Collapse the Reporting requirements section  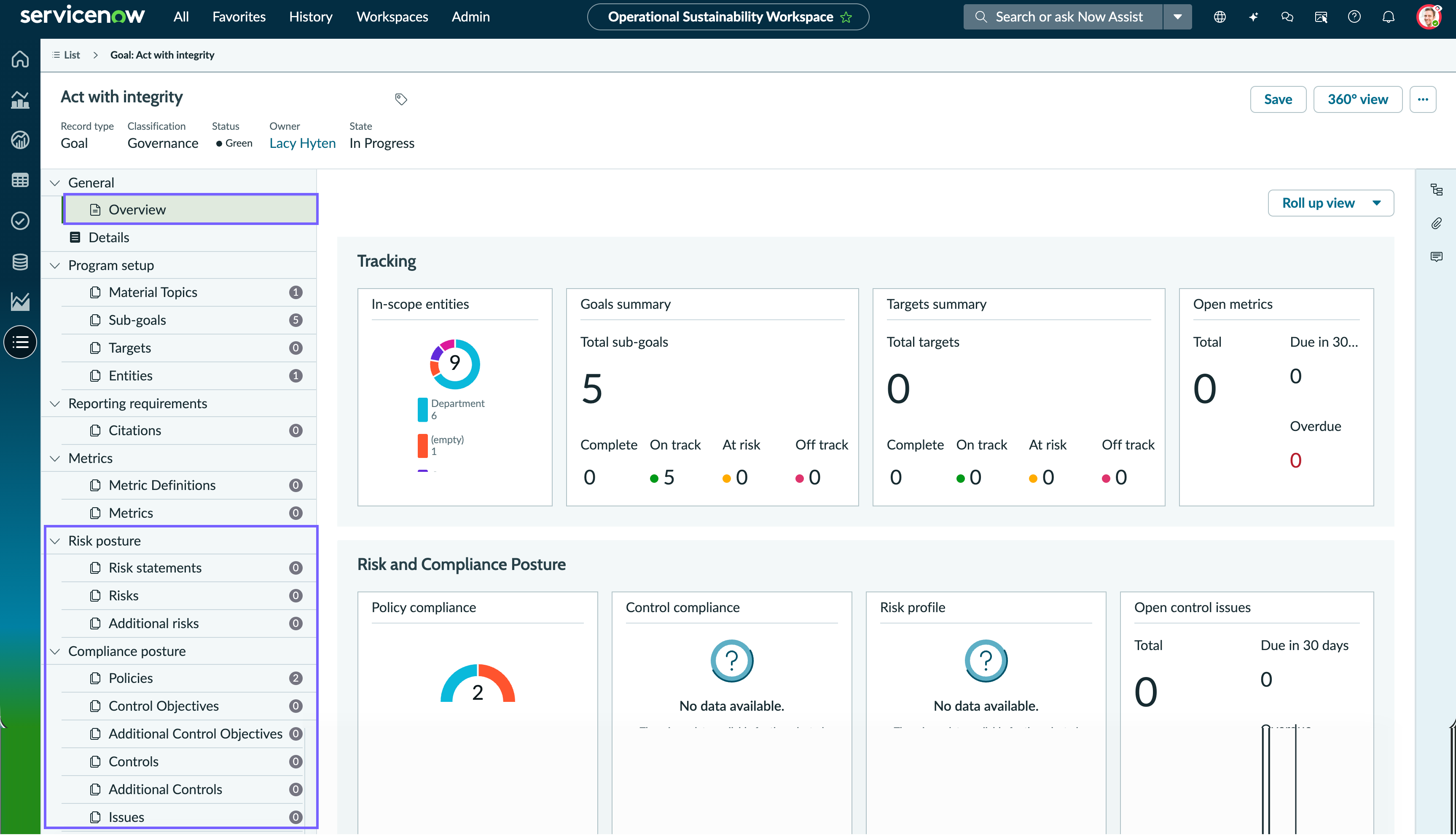(55, 404)
